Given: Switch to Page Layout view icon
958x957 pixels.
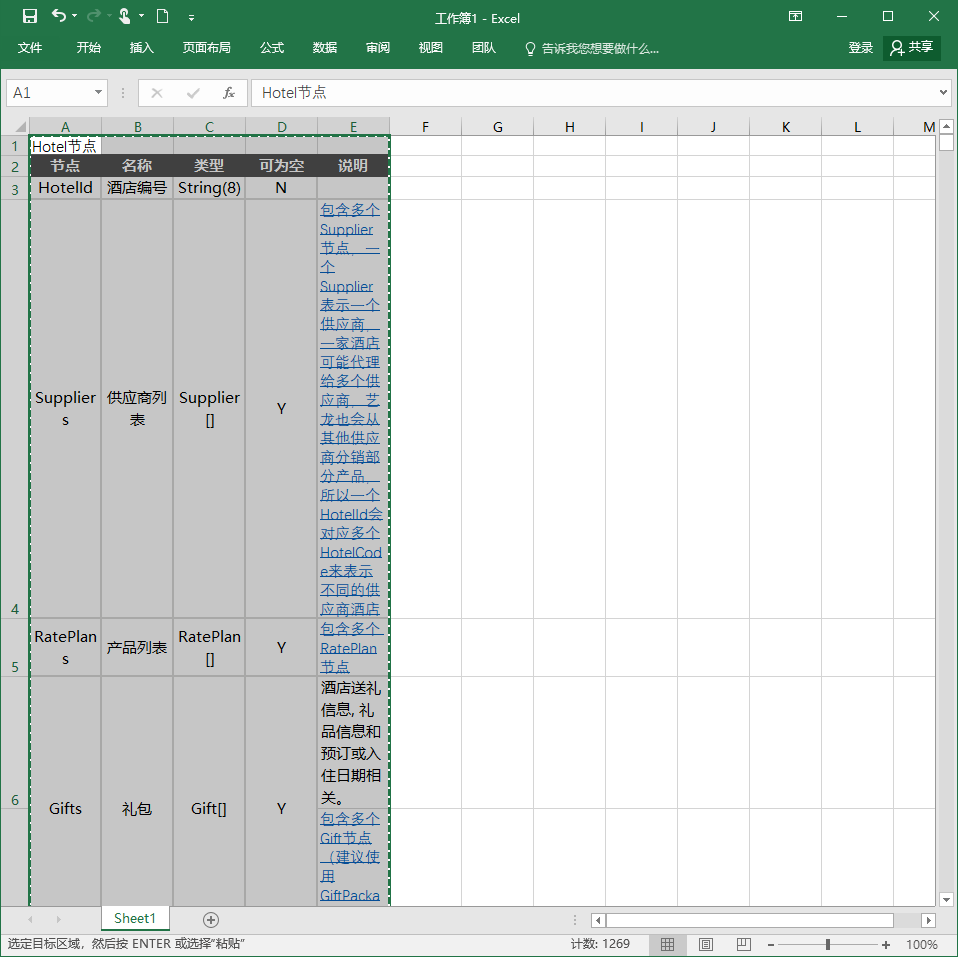Looking at the screenshot, I should (706, 944).
